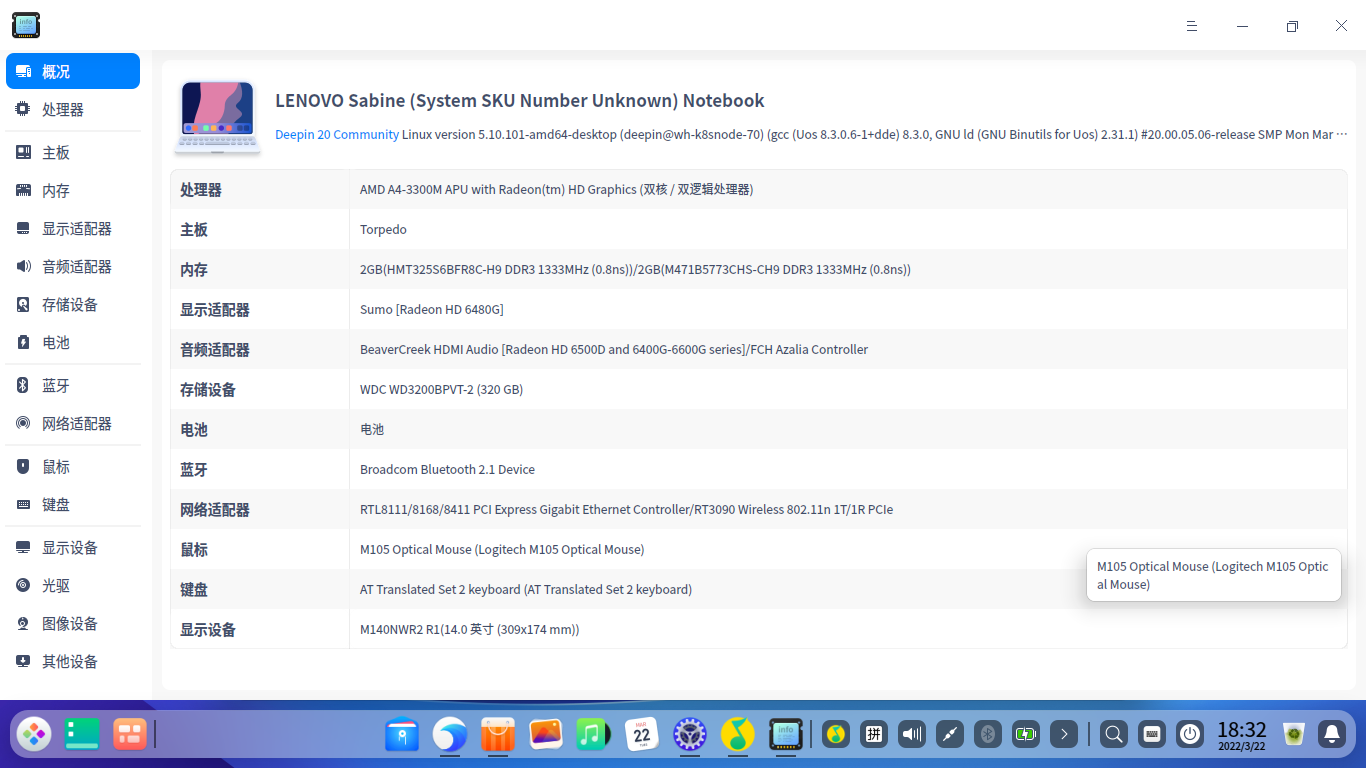Show the 鼠标 mouse page
1366x768 pixels.
(73, 466)
